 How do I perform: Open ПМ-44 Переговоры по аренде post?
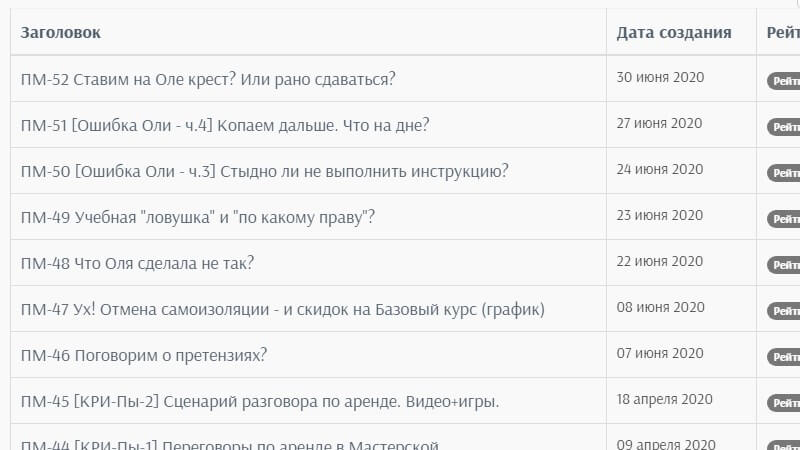(230, 444)
